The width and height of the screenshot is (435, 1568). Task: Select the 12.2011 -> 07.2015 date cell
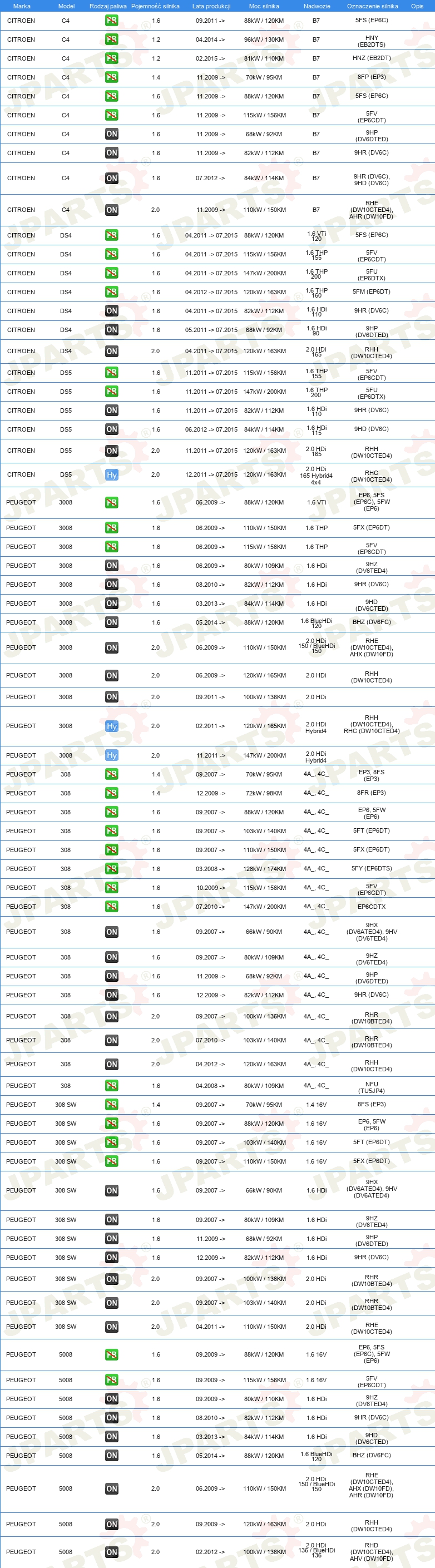211,475
